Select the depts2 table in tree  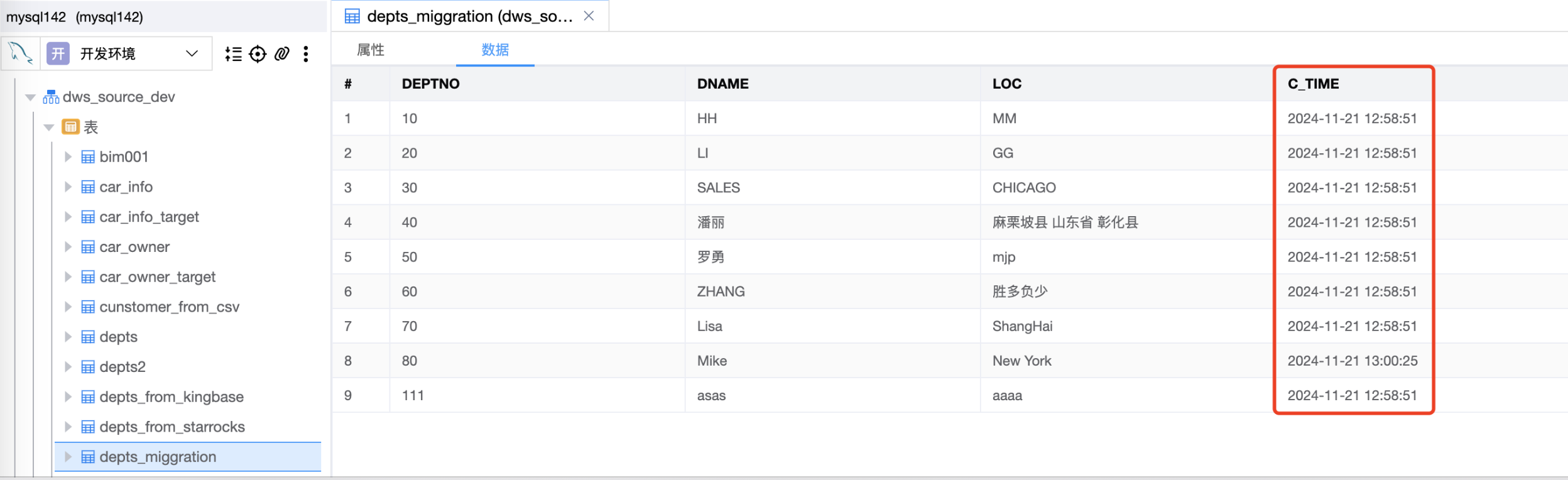[122, 367]
